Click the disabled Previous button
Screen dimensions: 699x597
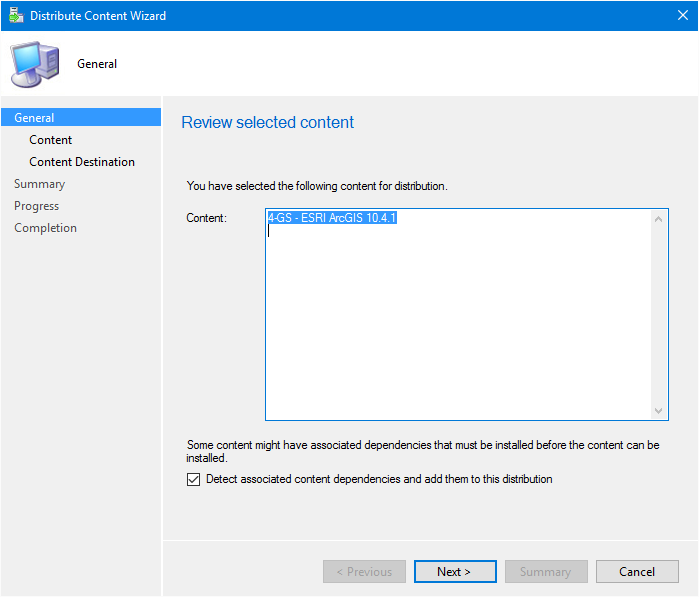(364, 572)
